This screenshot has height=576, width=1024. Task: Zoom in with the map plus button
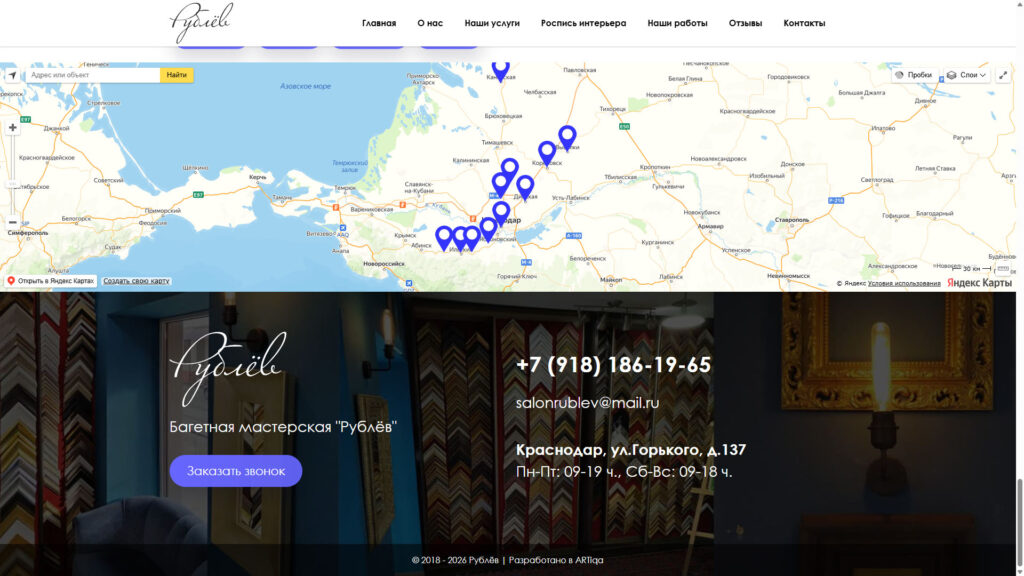(x=12, y=128)
